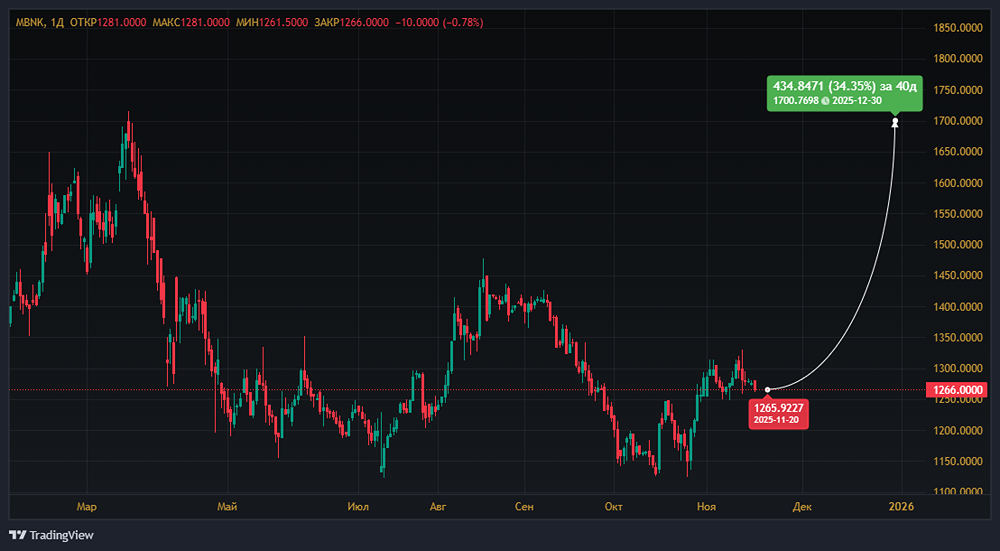1000x551 pixels.
Task: Click the ЗАКР 1266.0000 close value
Action: click(351, 22)
